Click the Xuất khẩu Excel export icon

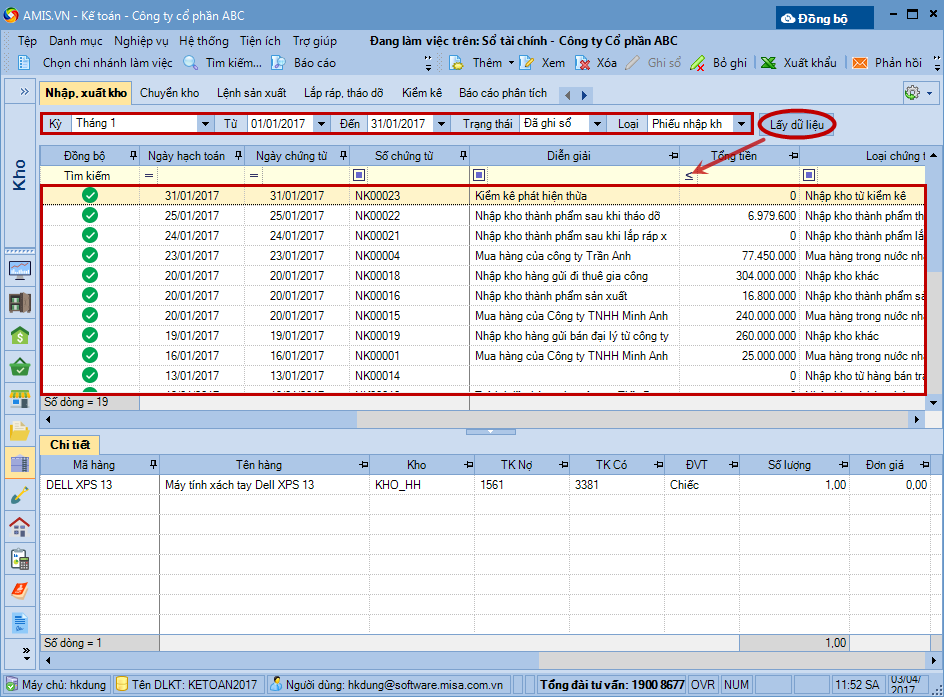pos(768,63)
